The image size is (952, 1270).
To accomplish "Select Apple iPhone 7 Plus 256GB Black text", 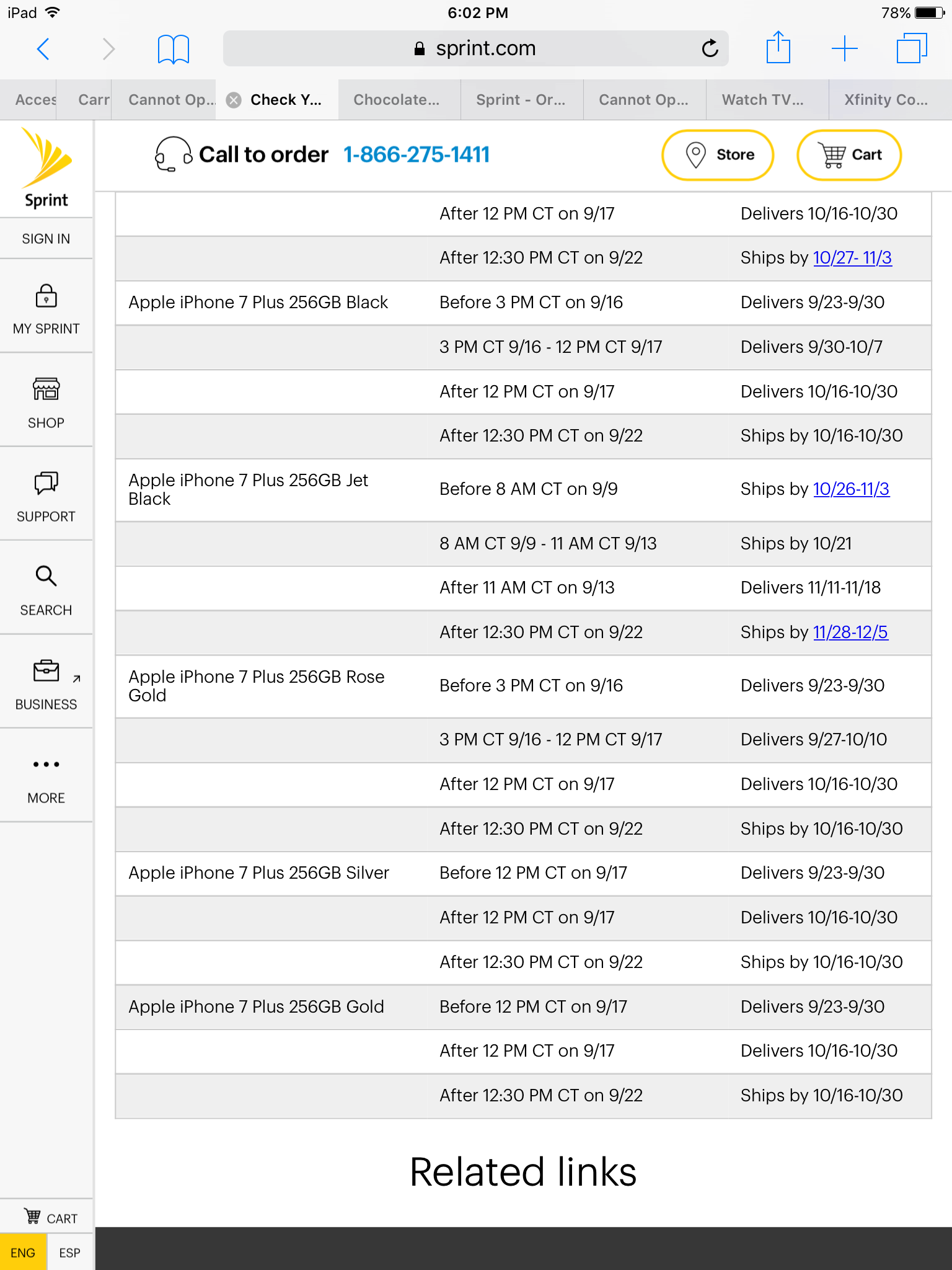I will (x=258, y=302).
